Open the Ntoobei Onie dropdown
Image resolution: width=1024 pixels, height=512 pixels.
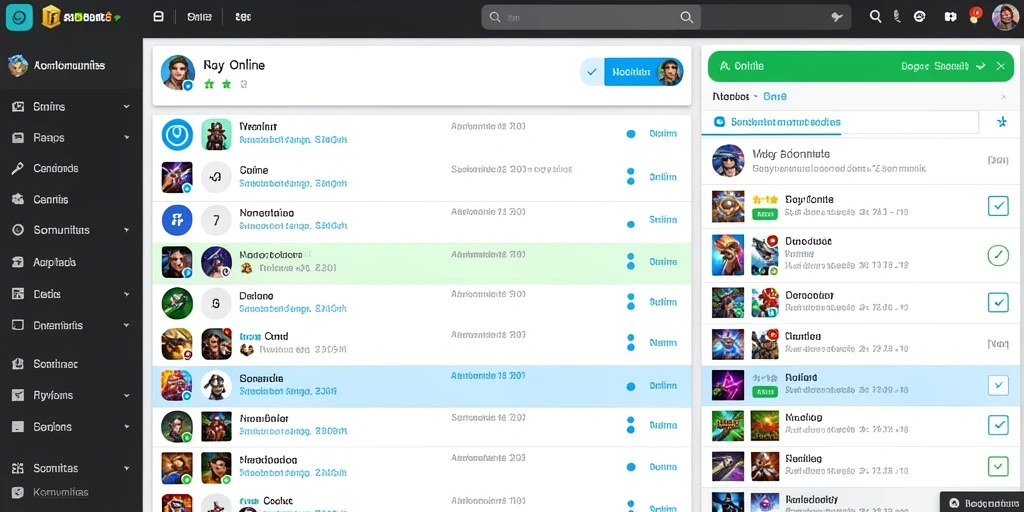750,96
